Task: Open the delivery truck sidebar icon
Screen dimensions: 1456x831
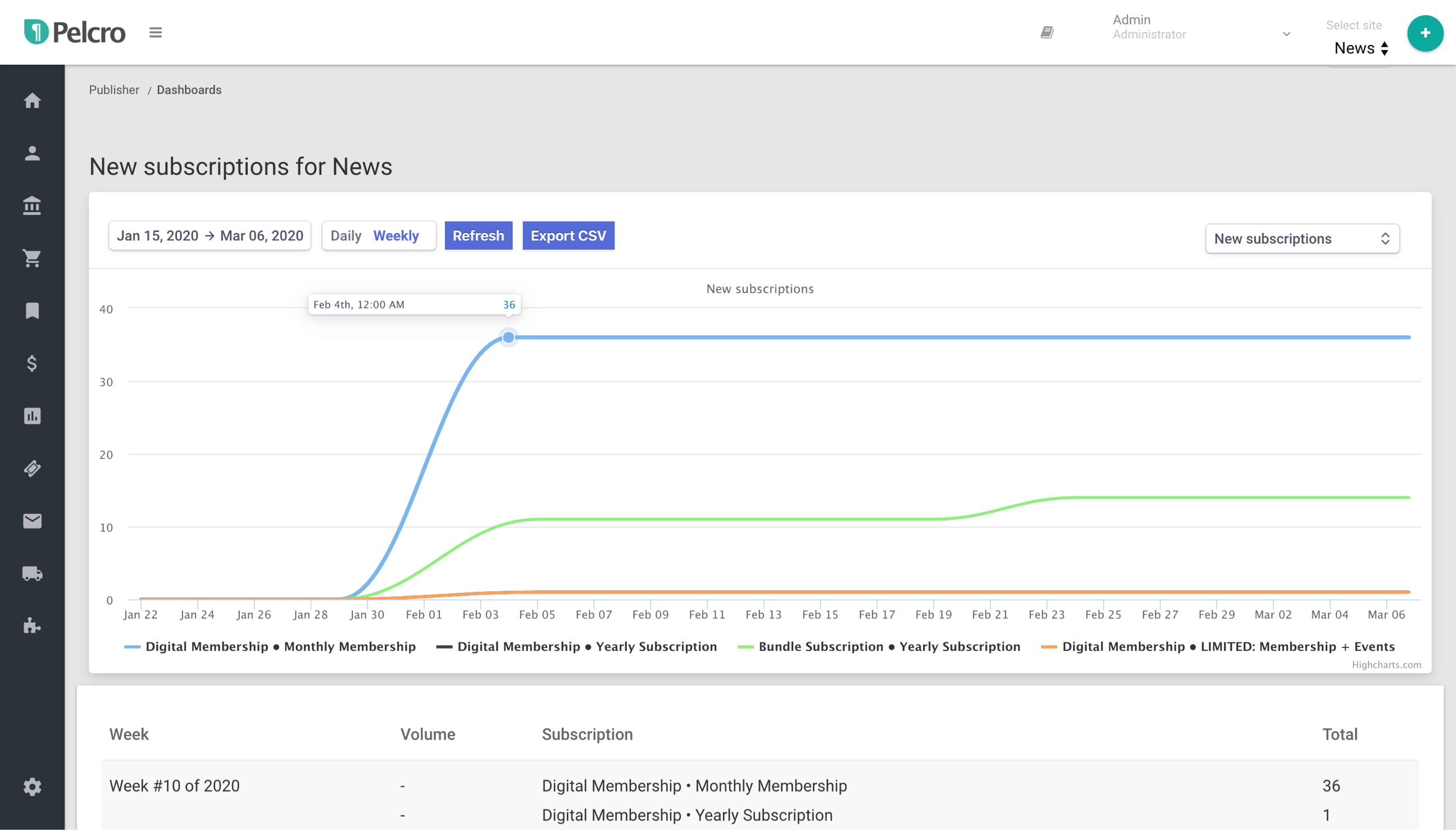Action: [x=32, y=573]
